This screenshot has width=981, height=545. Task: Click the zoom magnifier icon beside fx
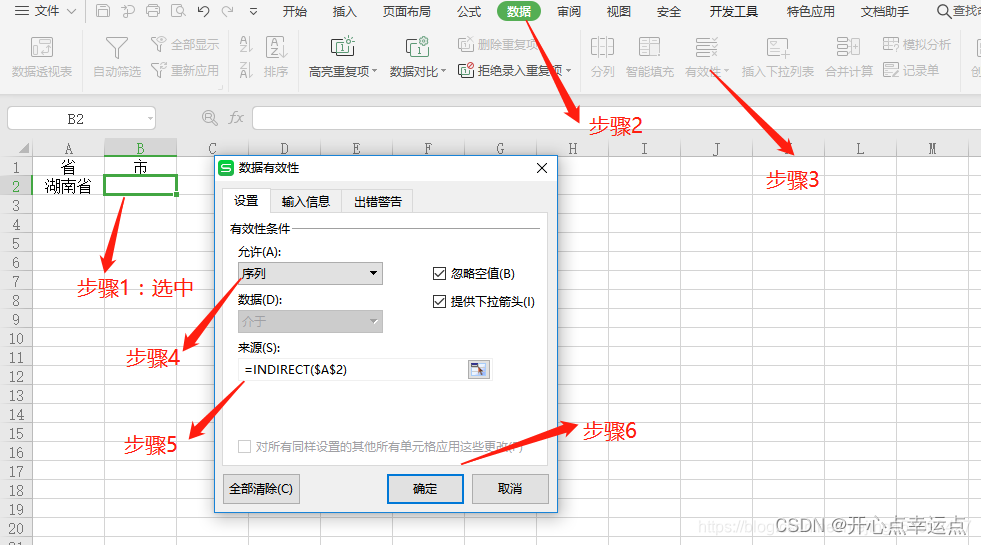[x=210, y=118]
